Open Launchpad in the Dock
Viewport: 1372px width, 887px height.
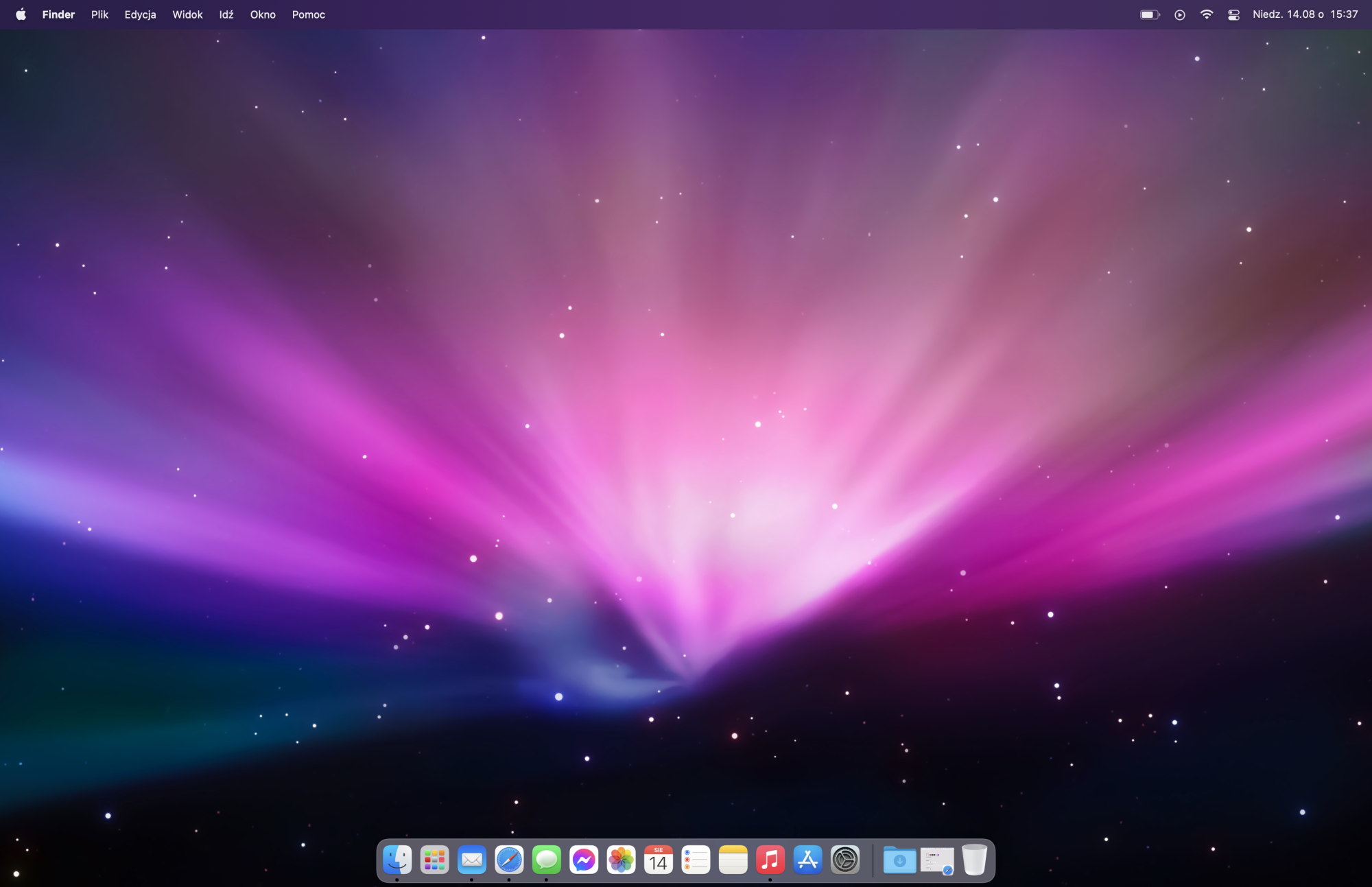click(x=434, y=859)
